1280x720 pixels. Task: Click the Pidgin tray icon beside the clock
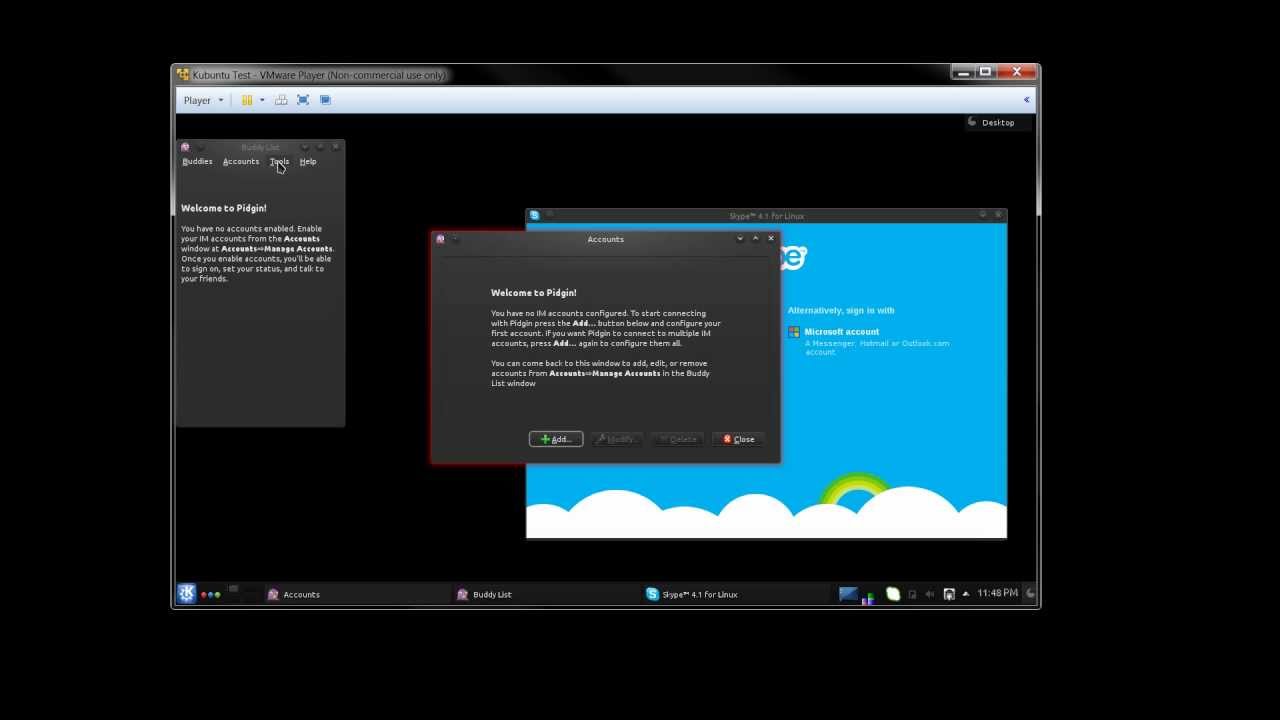(x=949, y=594)
